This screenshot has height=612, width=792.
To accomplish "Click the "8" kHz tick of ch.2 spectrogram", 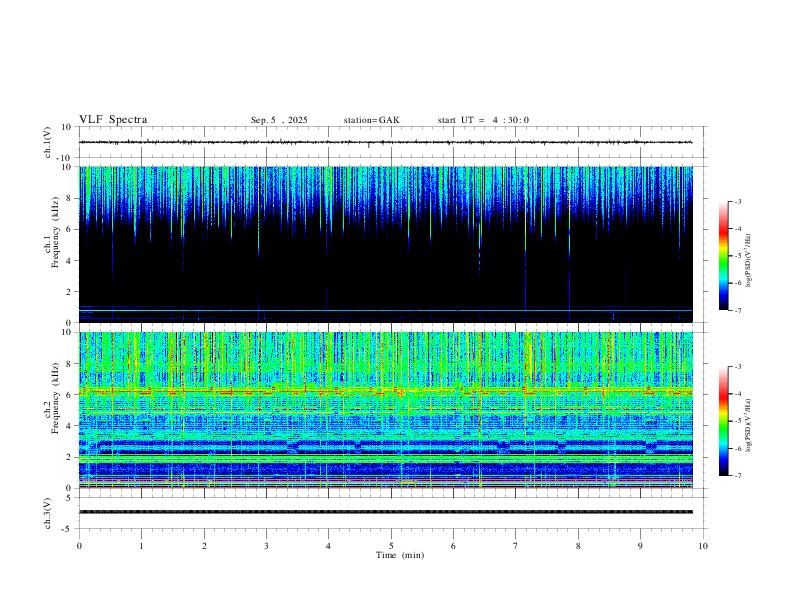I will point(70,364).
